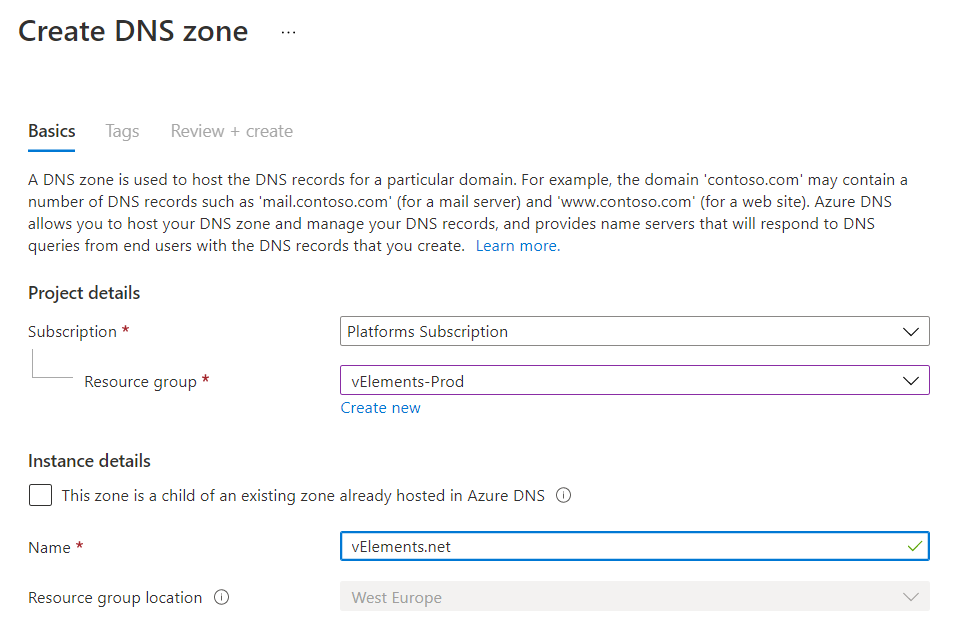Click info icon next to child zone option

pyautogui.click(x=563, y=495)
